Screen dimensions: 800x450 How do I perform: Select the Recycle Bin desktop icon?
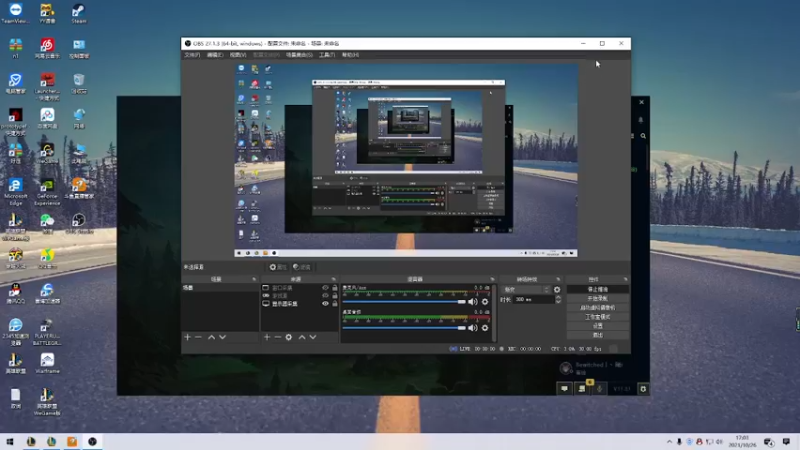[x=79, y=84]
